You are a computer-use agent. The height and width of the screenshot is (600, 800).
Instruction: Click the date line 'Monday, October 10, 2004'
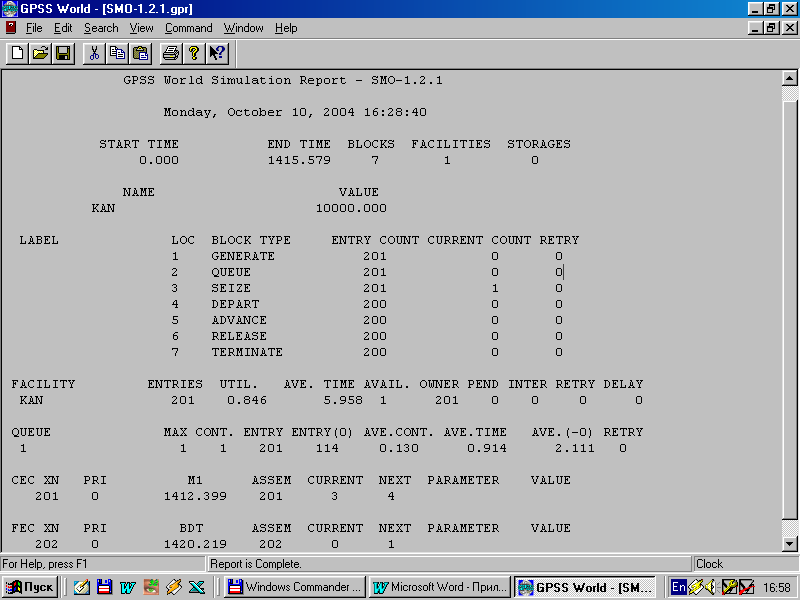tap(259, 112)
